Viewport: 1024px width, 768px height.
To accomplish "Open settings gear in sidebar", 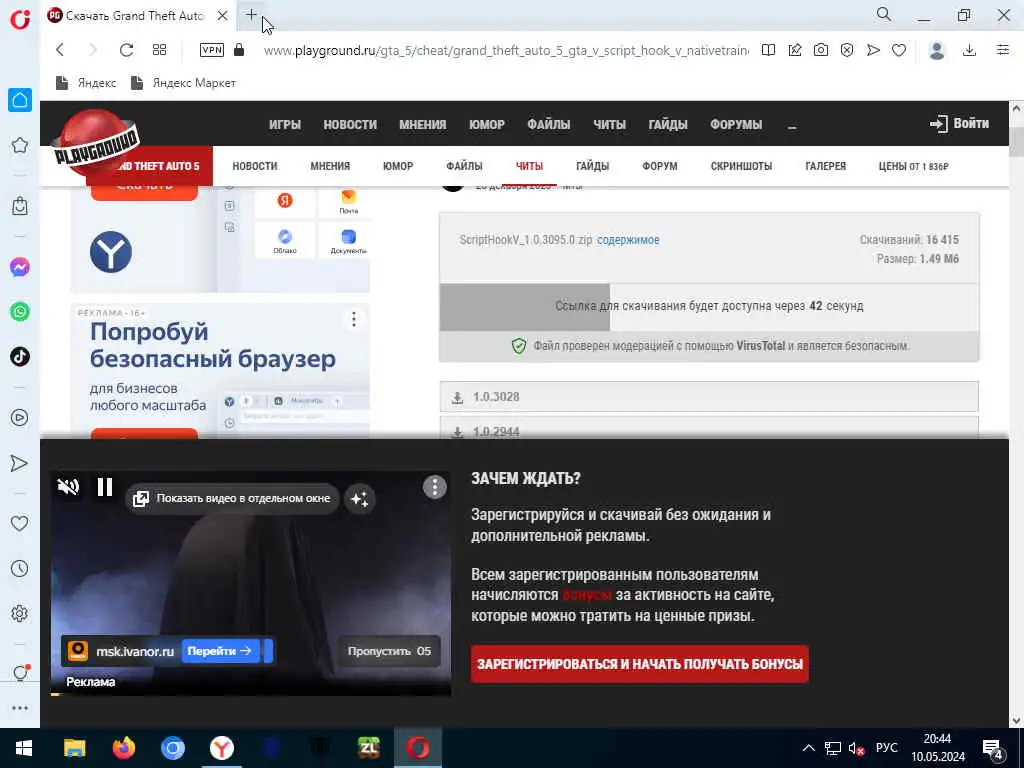I will [20, 613].
